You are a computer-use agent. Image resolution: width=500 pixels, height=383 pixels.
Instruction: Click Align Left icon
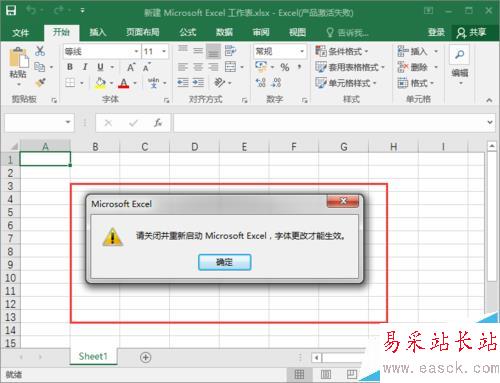point(183,67)
